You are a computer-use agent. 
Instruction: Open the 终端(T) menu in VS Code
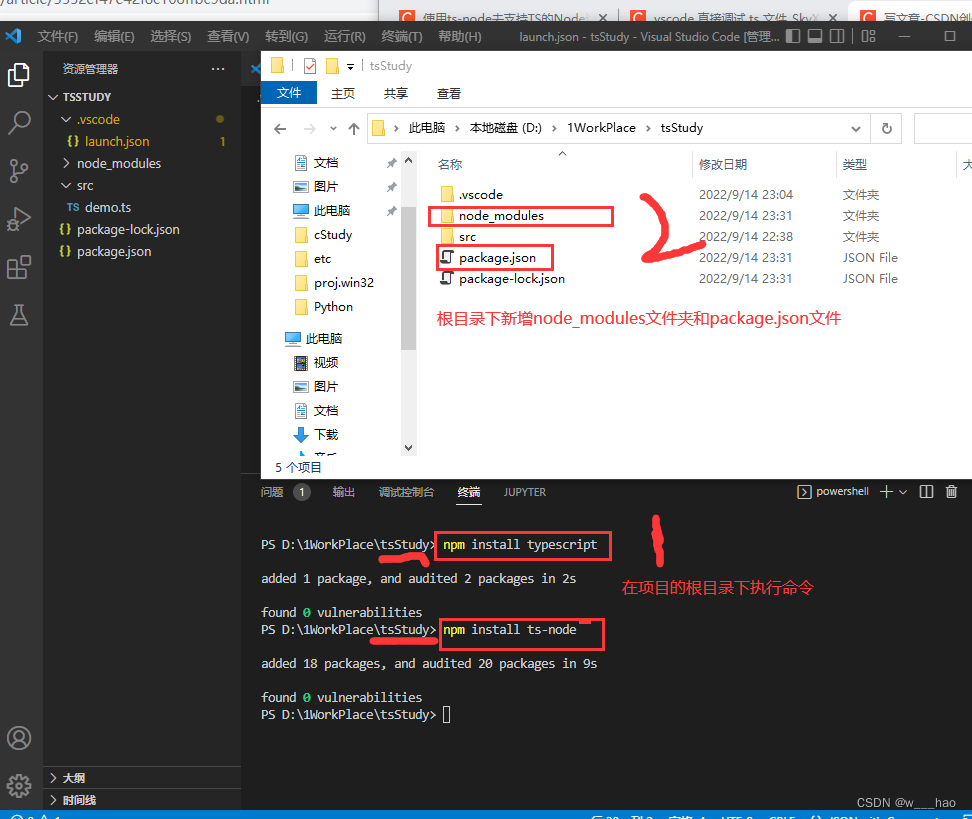point(402,36)
